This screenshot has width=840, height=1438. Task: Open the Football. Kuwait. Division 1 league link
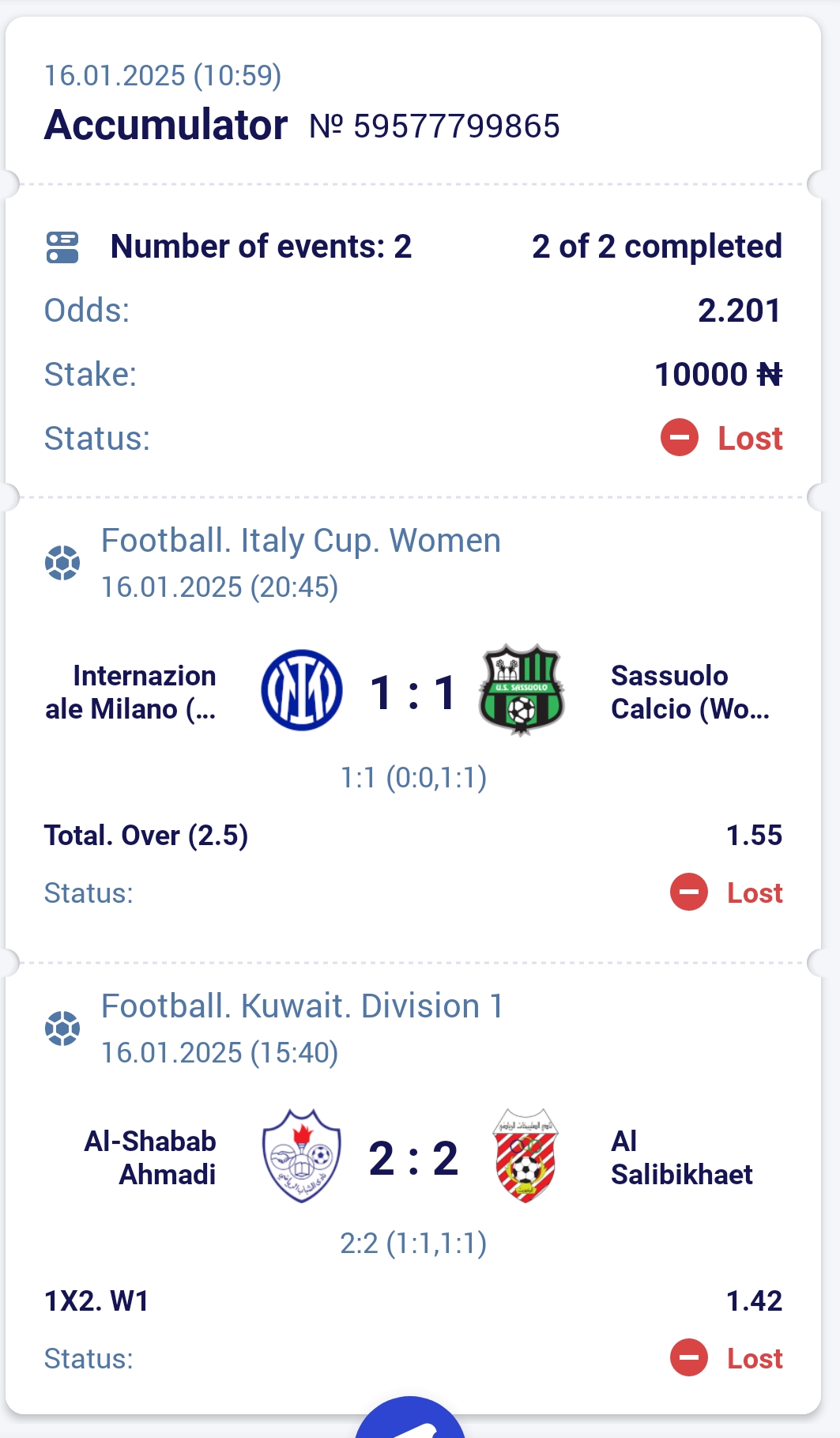303,1007
